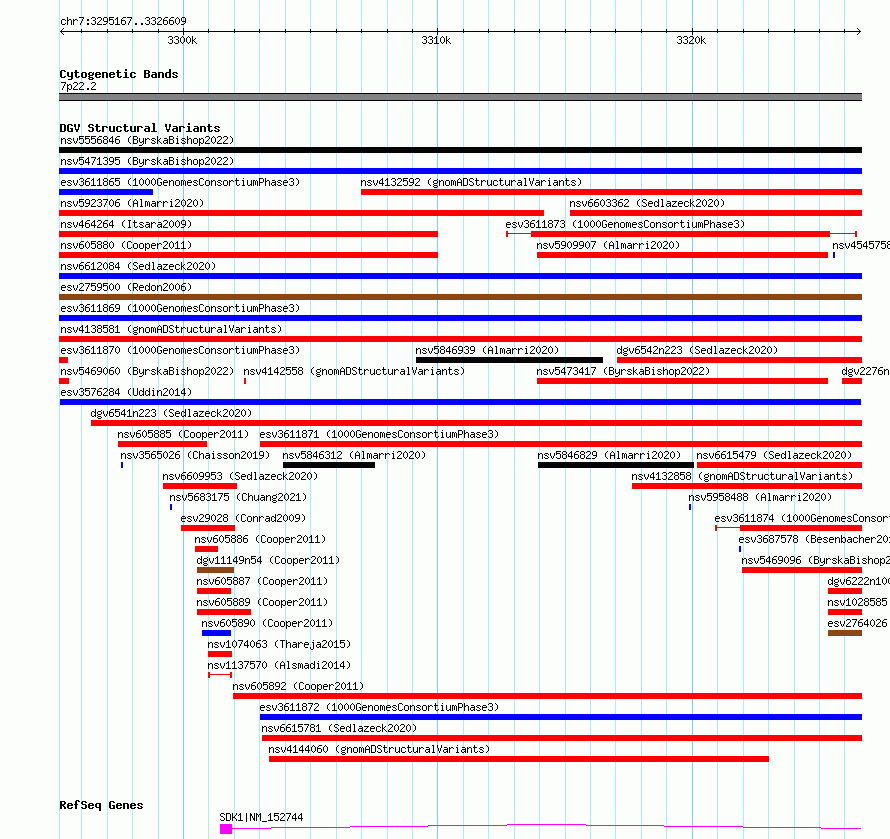Click the 3320k ruler tick label
The height and width of the screenshot is (839, 890).
[691, 40]
